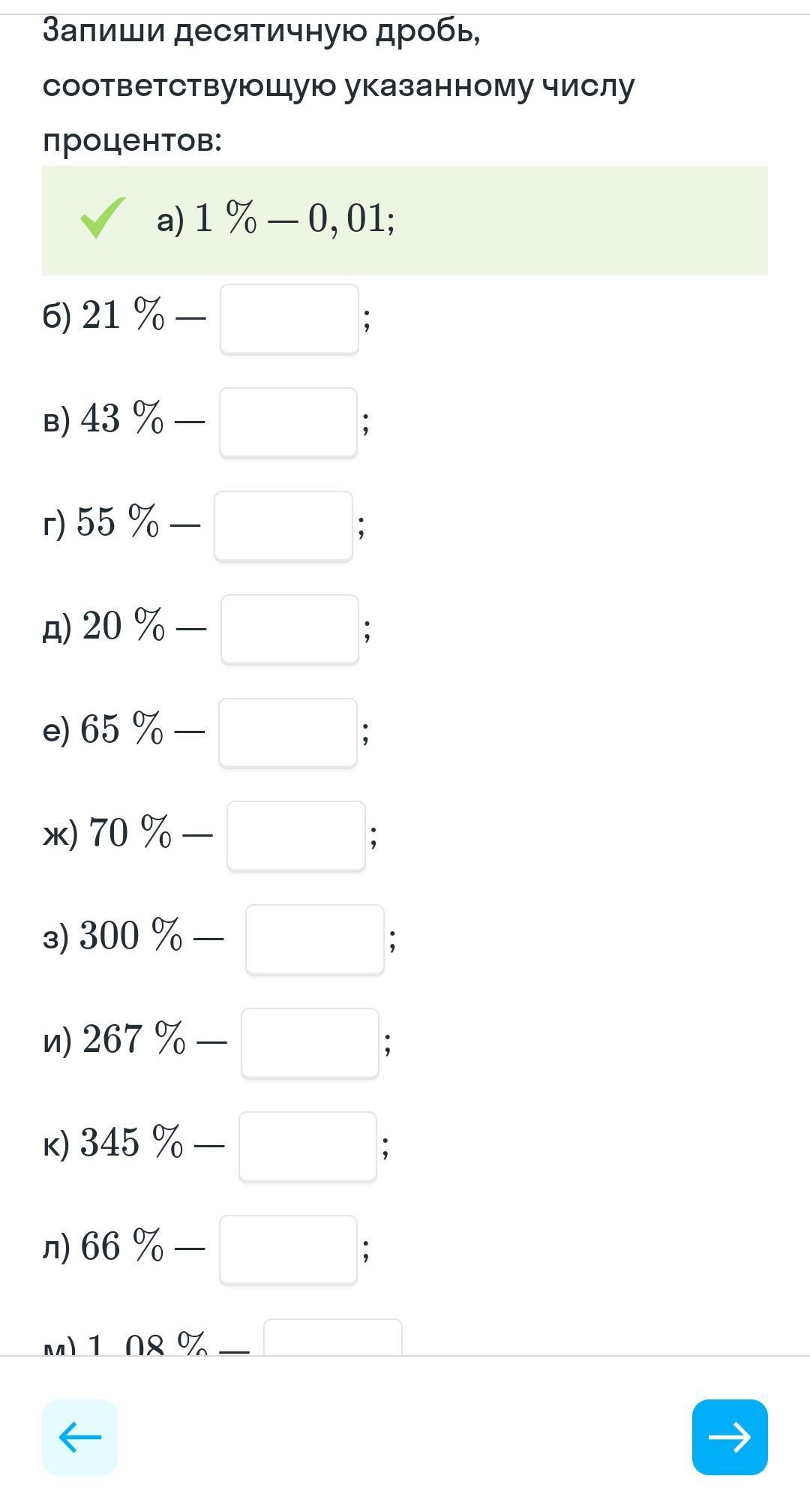The width and height of the screenshot is (810, 1512).
Task: Select the answer field for 267 %
Action: (310, 1043)
